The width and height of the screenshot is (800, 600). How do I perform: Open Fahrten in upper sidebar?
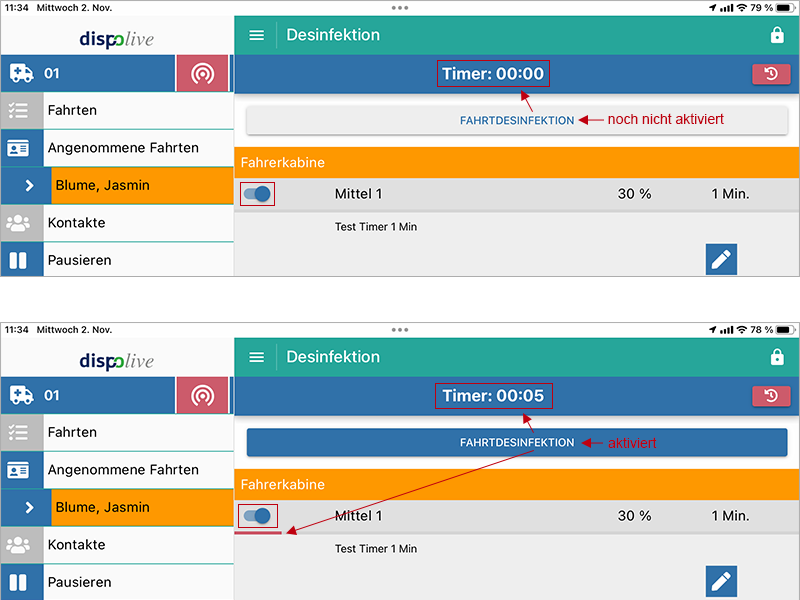[72, 110]
